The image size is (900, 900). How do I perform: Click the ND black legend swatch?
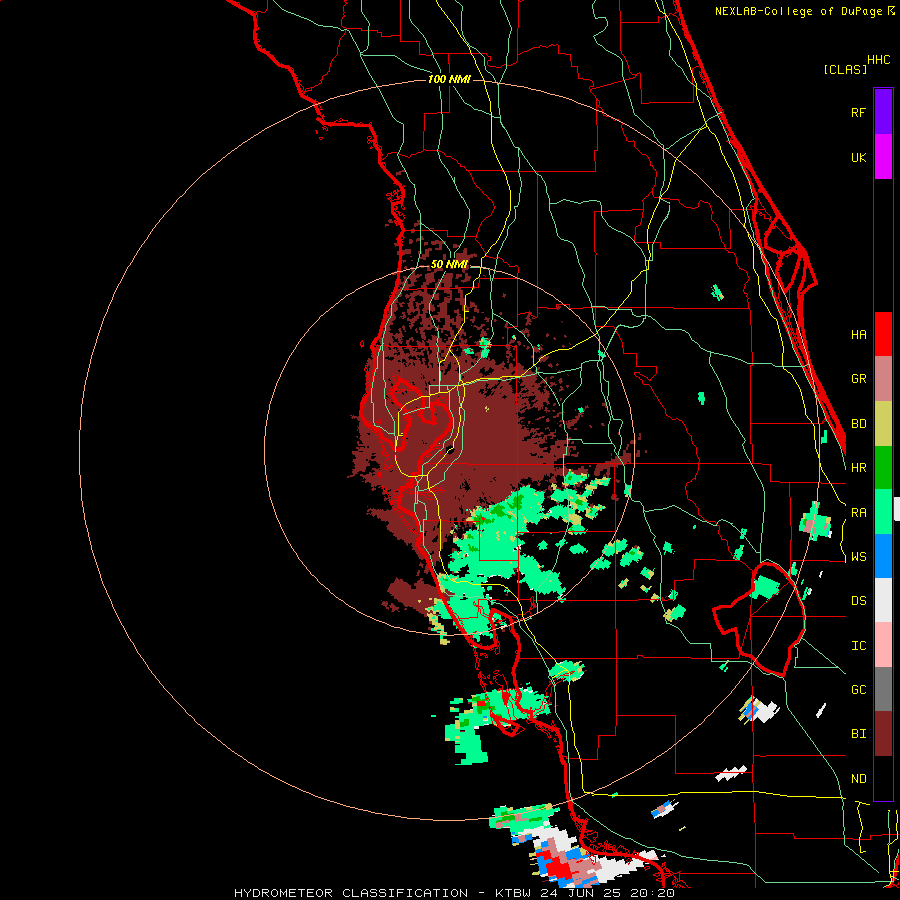pyautogui.click(x=883, y=778)
